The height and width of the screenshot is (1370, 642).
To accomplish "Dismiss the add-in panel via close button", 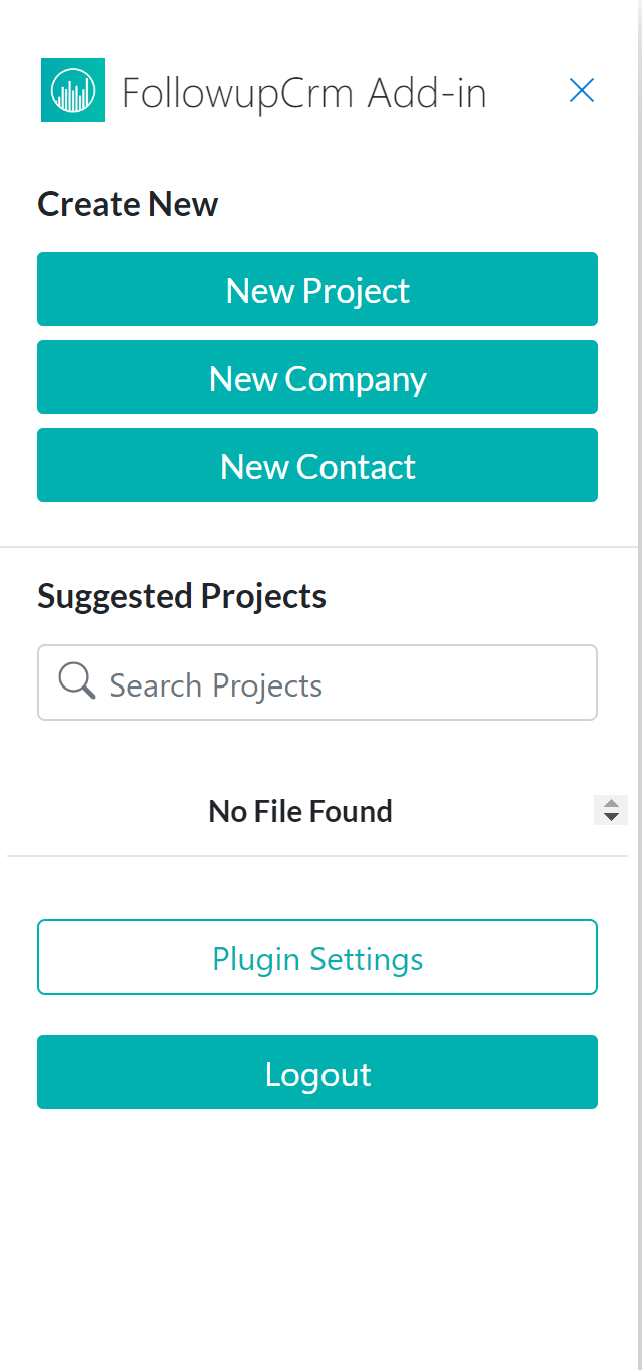I will [581, 90].
